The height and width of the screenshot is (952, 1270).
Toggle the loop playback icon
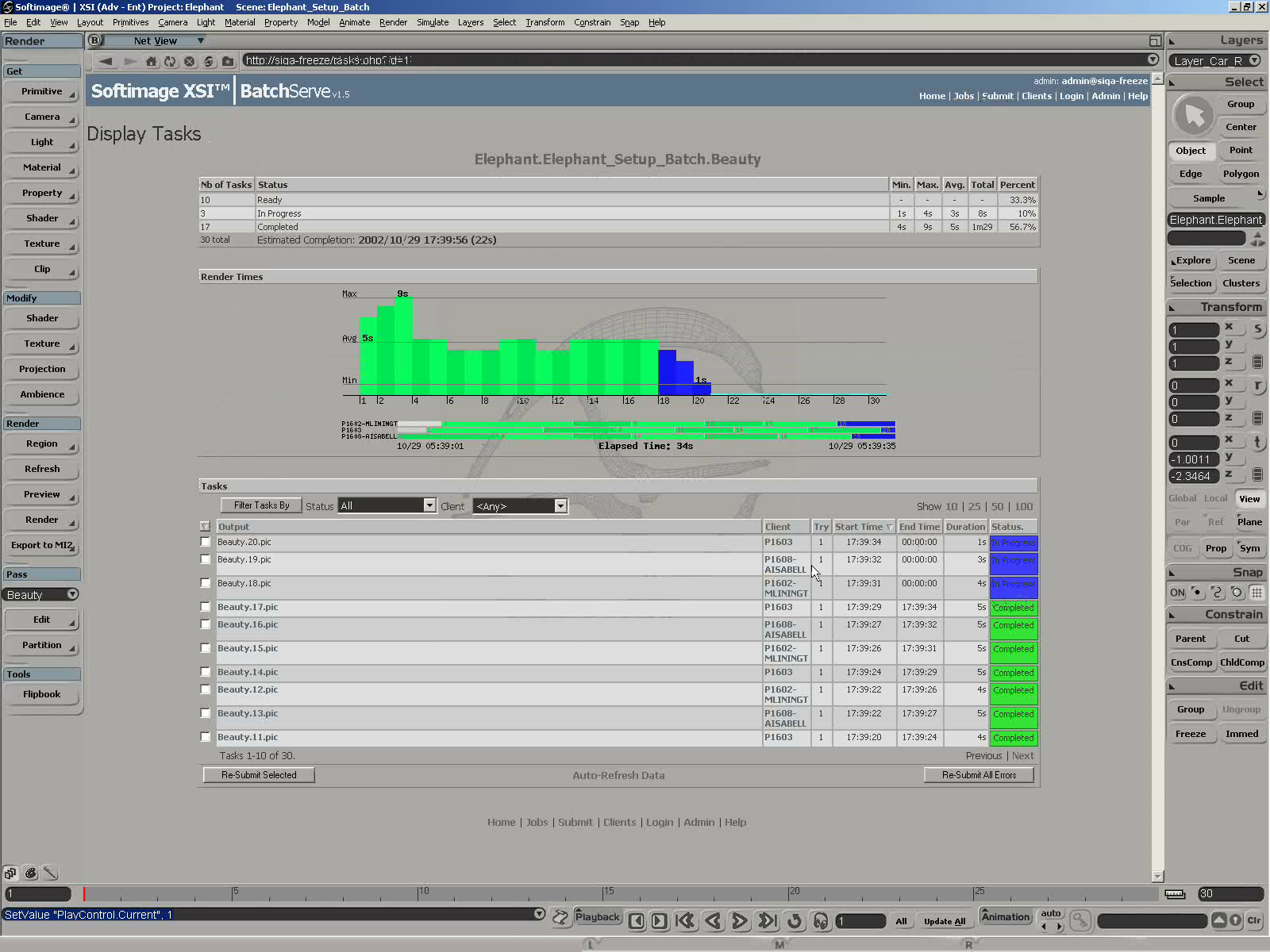click(x=794, y=920)
